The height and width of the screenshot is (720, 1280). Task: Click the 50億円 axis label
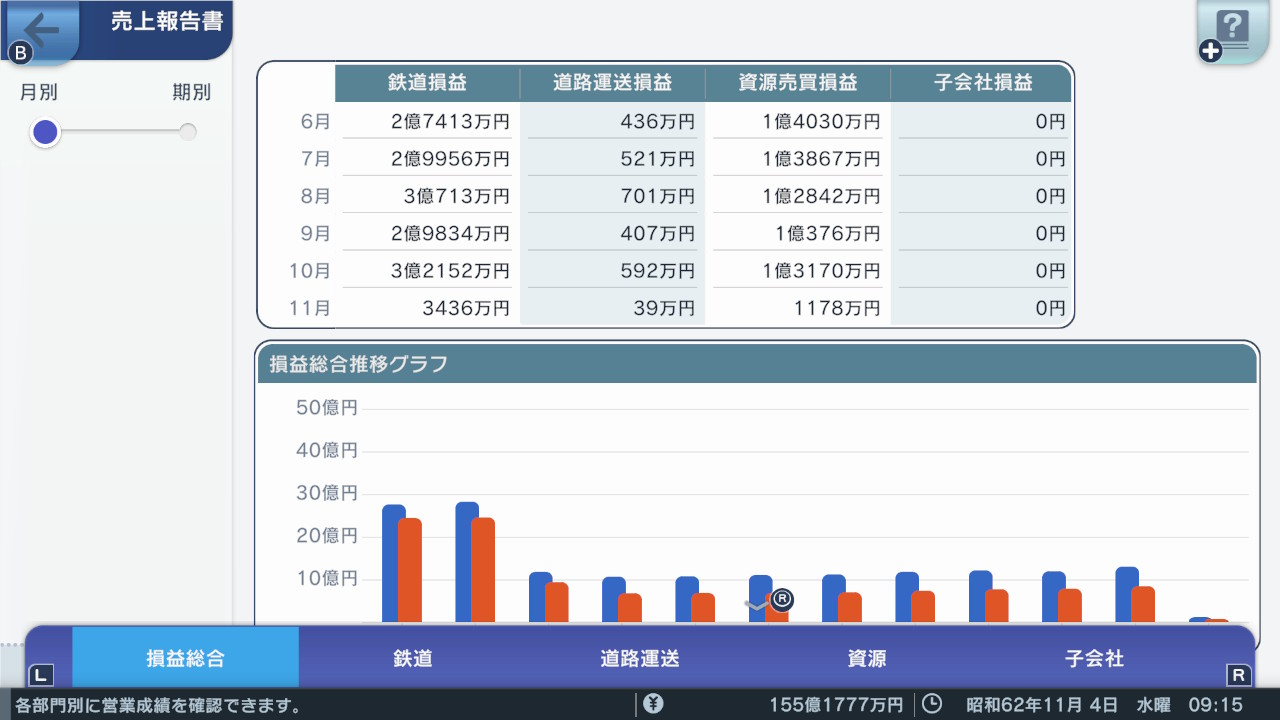(327, 408)
